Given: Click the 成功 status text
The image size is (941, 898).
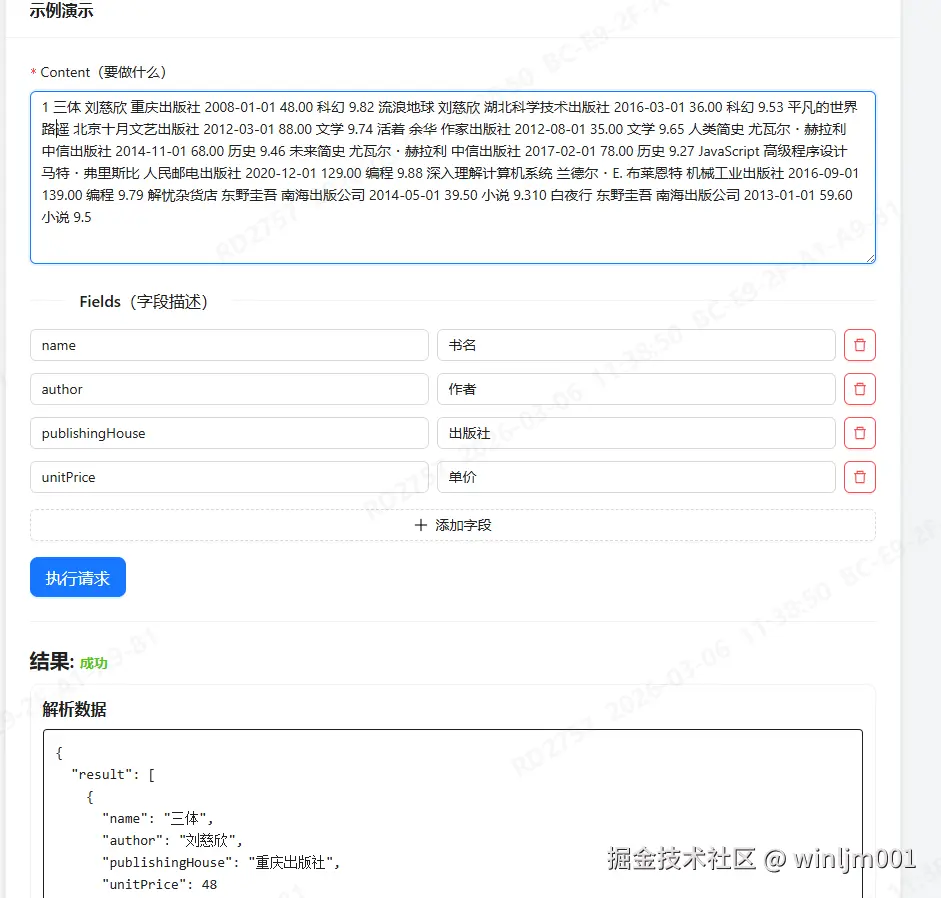Looking at the screenshot, I should pyautogui.click(x=94, y=663).
